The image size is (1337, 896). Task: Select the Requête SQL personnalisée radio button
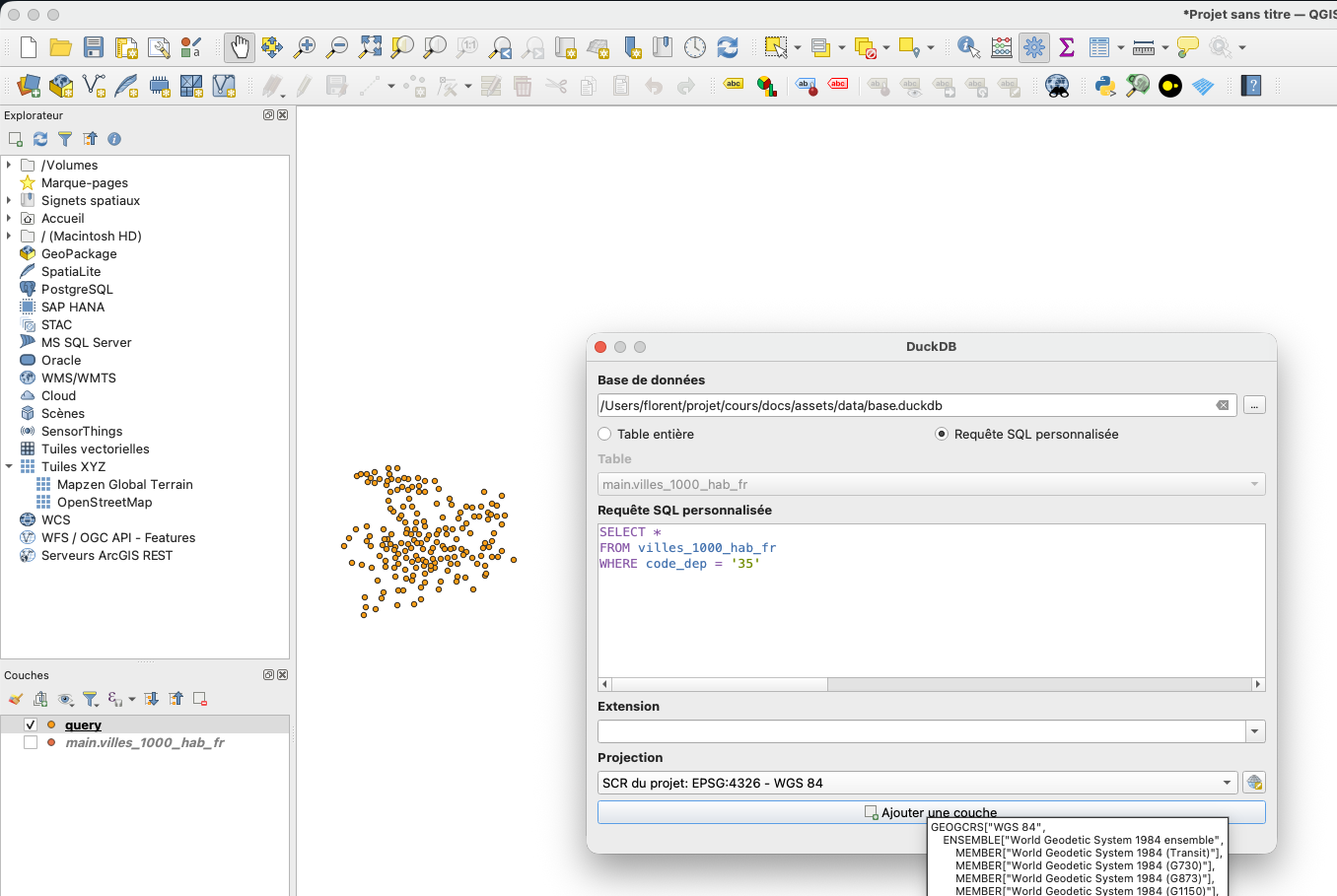point(942,434)
